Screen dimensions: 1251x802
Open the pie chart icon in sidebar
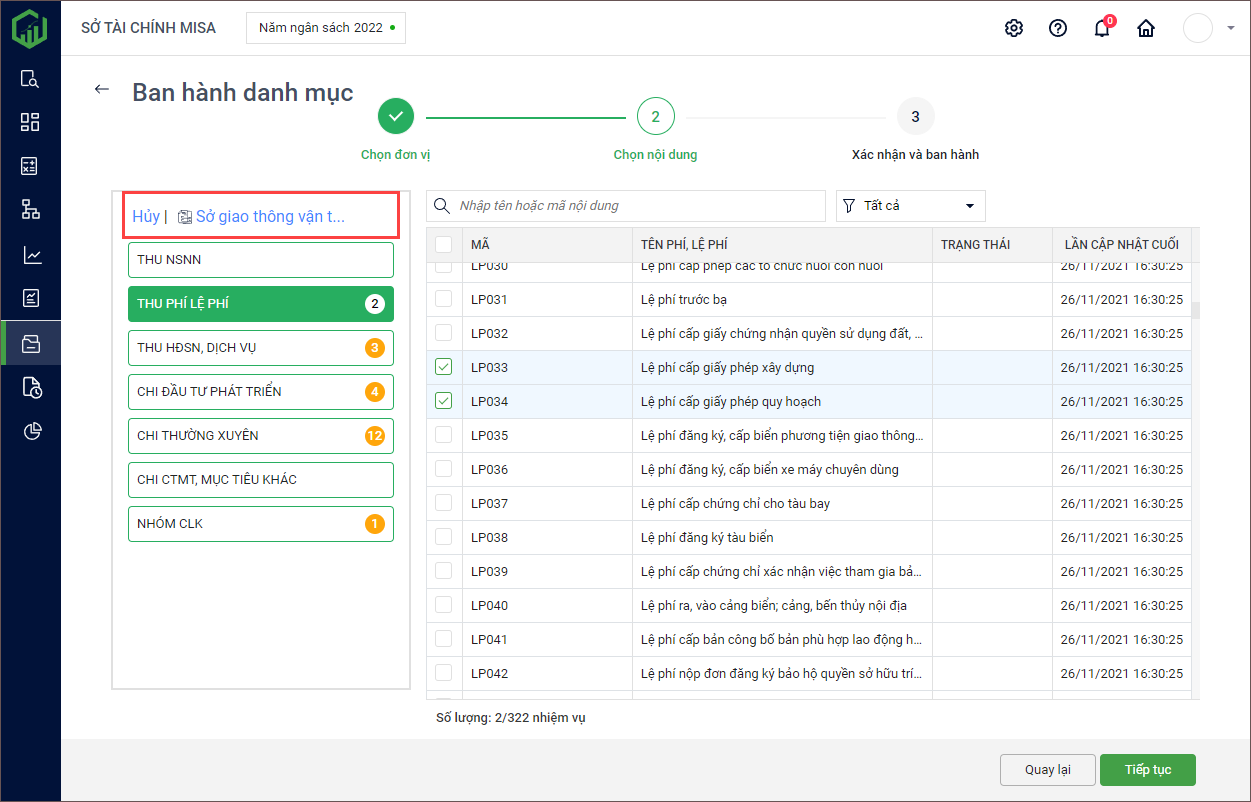pyautogui.click(x=30, y=431)
